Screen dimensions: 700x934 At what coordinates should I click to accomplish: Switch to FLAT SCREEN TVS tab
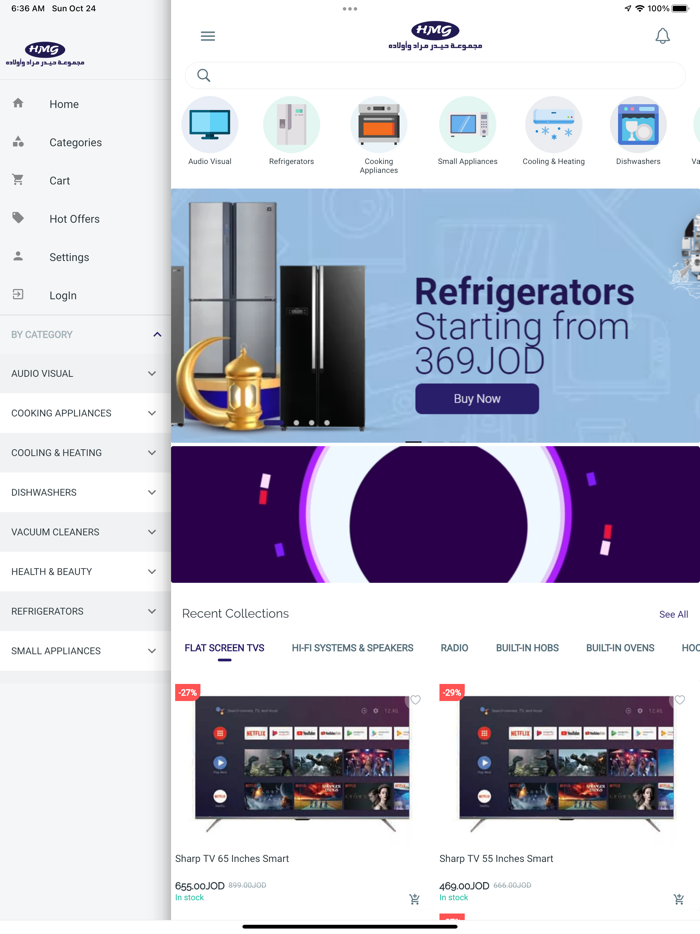pos(225,648)
